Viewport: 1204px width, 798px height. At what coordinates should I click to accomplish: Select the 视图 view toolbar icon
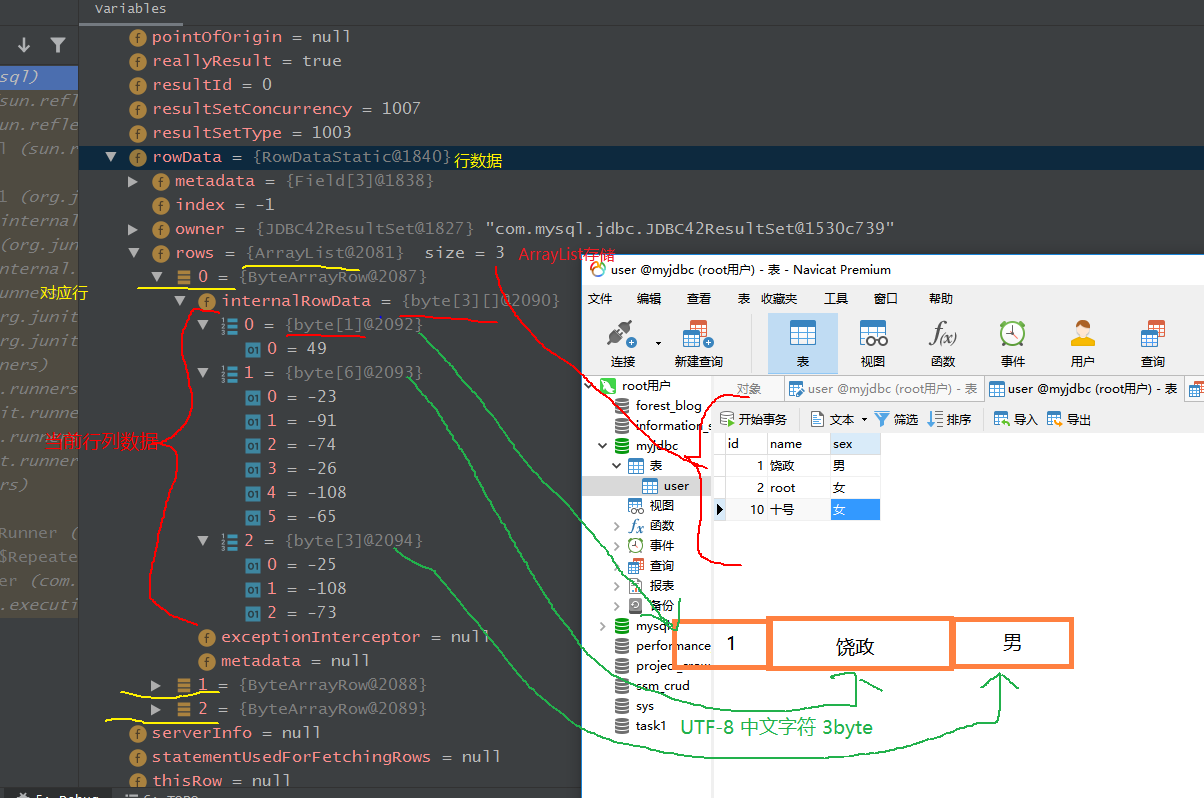coord(872,335)
